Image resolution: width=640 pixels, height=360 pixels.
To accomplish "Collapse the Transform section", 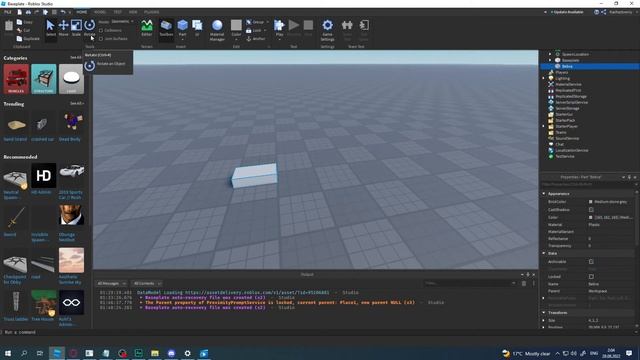I will coord(544,313).
